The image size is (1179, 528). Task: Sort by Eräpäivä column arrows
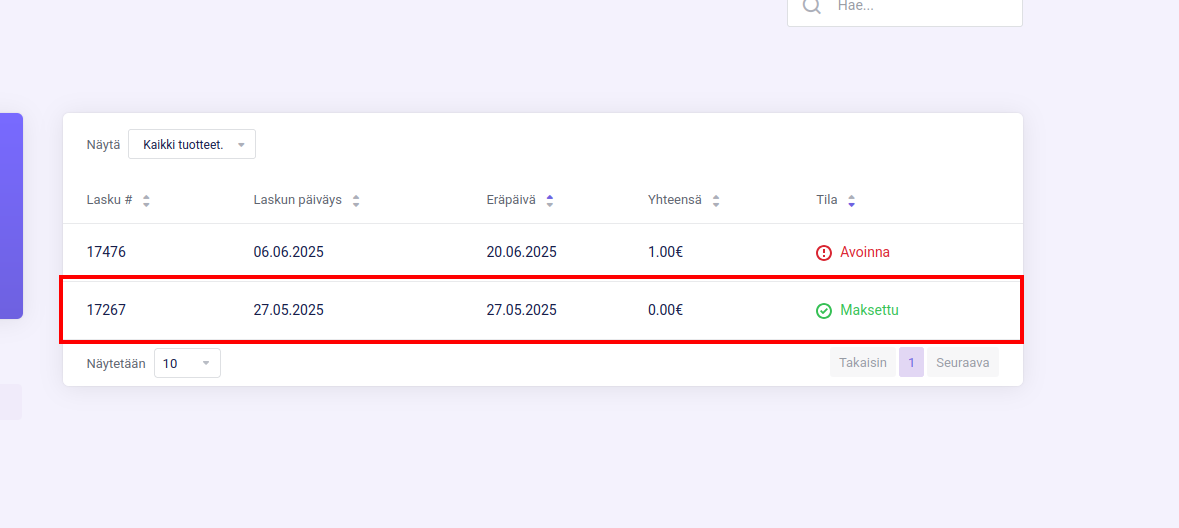tap(550, 201)
